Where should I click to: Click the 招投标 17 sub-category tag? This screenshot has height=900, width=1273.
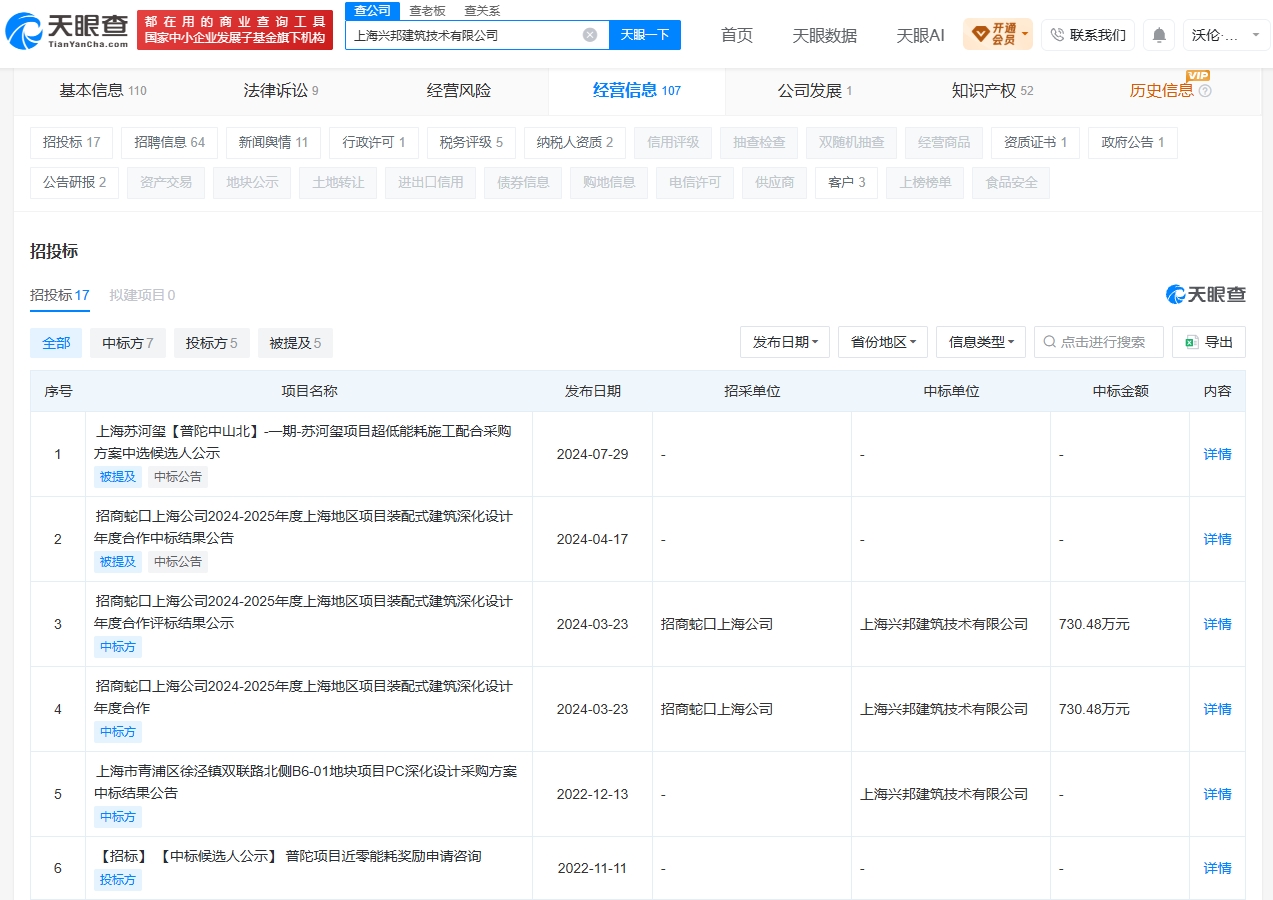(72, 142)
